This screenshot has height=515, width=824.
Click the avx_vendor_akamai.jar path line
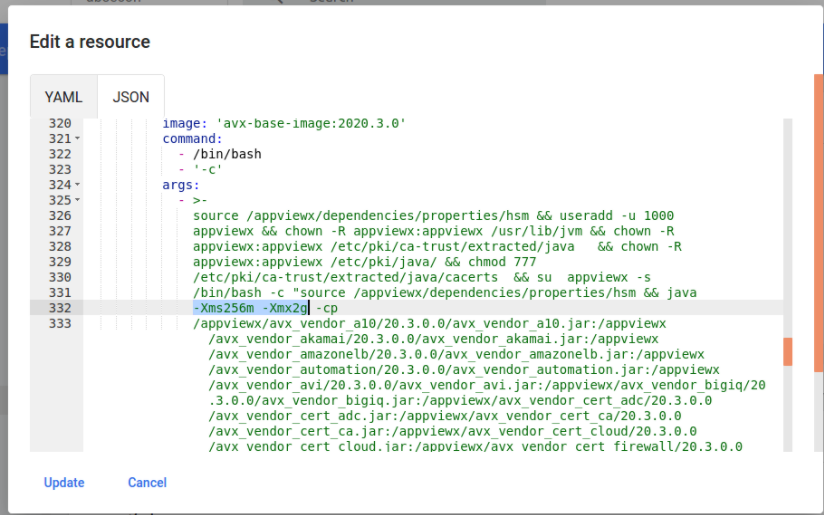point(434,339)
